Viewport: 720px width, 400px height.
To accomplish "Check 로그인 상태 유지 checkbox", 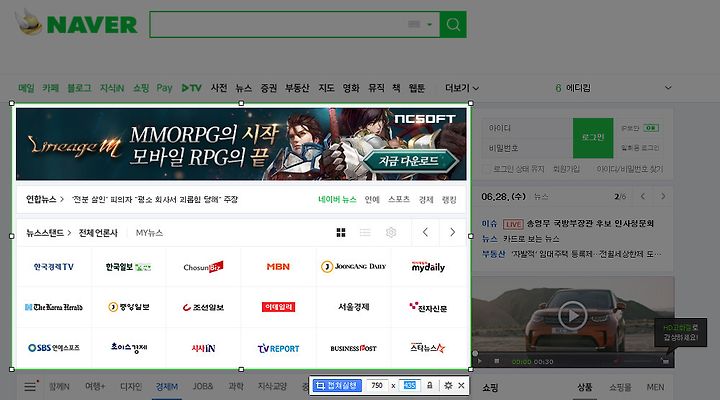I will [488, 169].
